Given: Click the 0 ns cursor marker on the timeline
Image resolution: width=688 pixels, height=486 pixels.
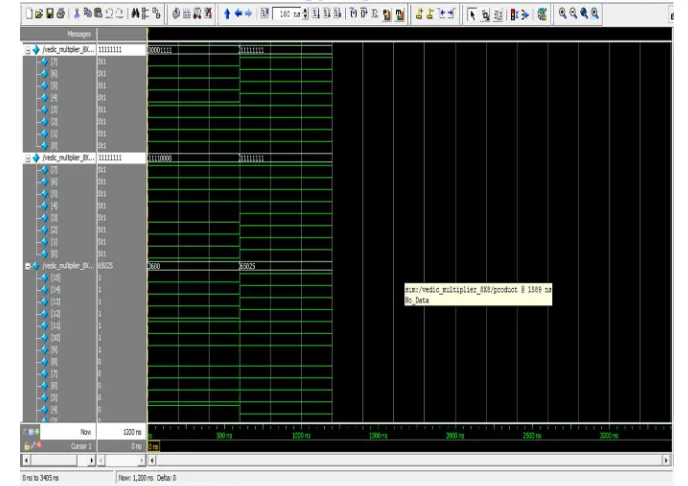Looking at the screenshot, I should point(154,447).
